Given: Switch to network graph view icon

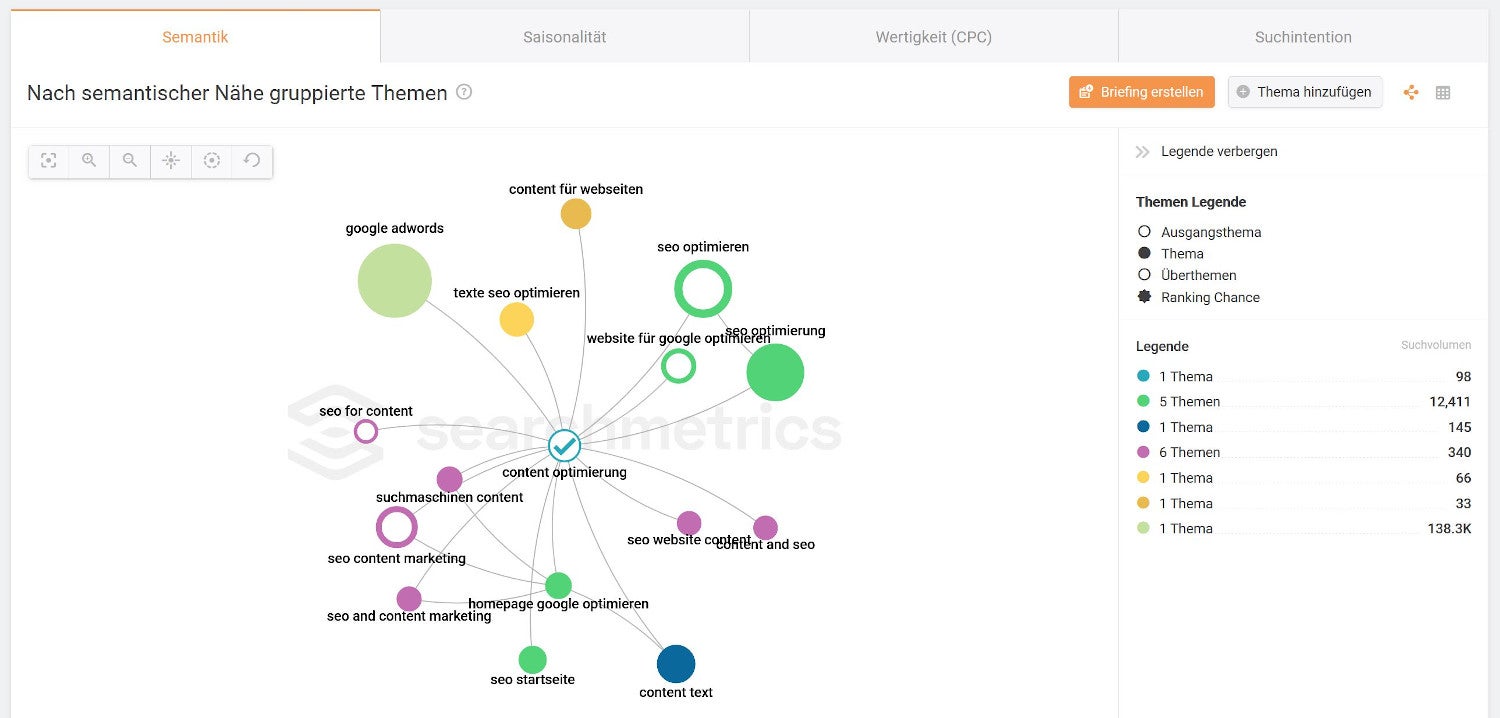Looking at the screenshot, I should (1411, 92).
